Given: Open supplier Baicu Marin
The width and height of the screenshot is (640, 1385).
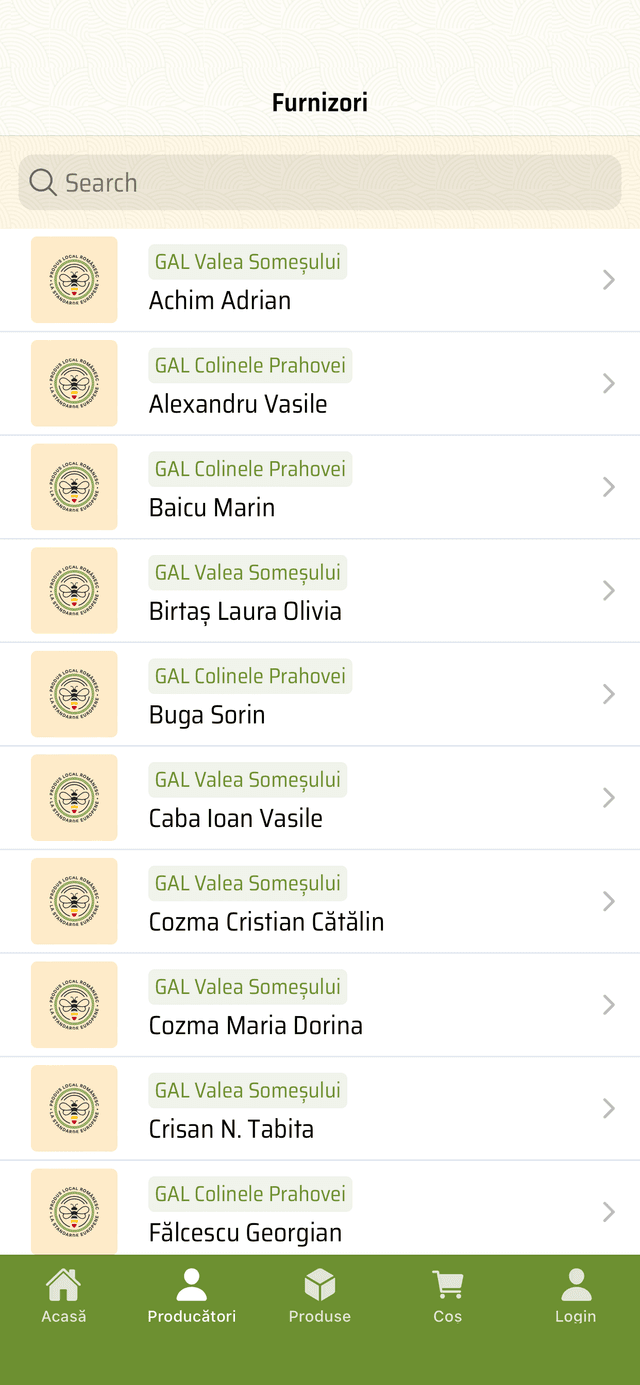Looking at the screenshot, I should (x=212, y=508).
